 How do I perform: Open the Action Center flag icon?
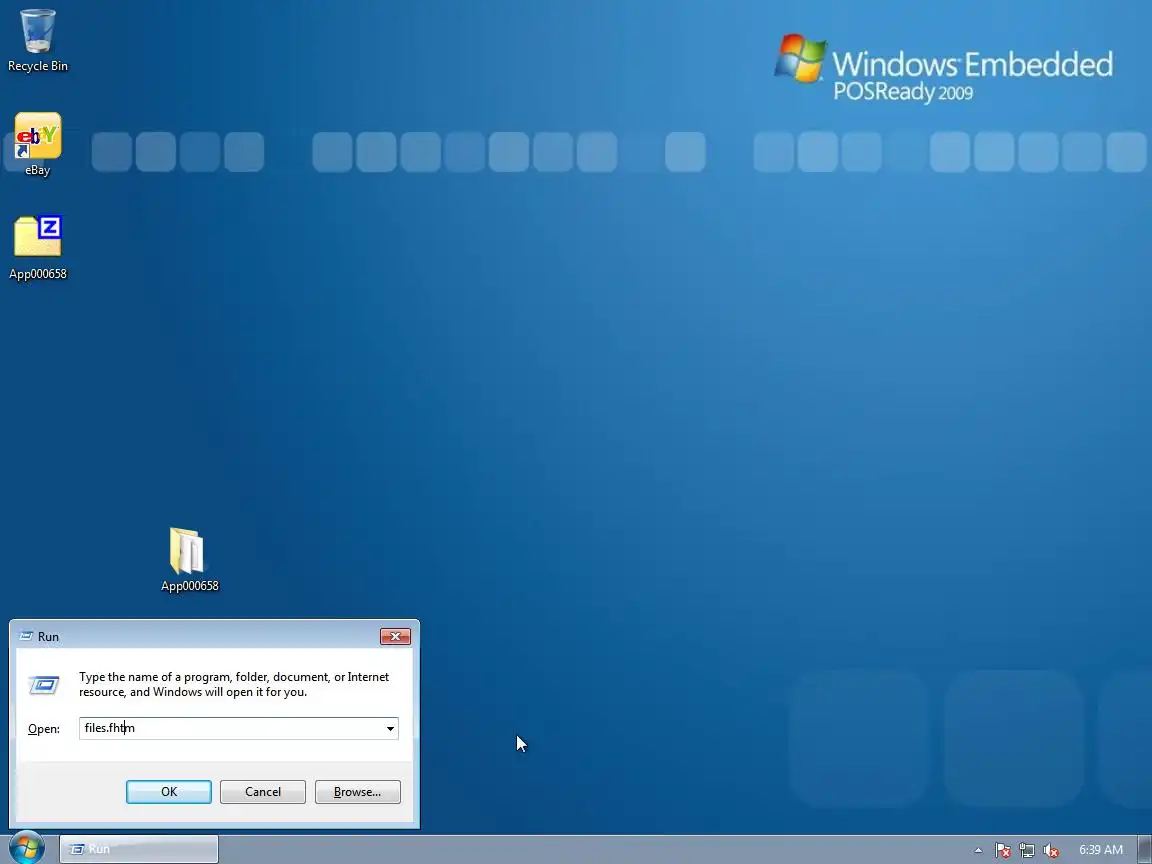point(1002,850)
